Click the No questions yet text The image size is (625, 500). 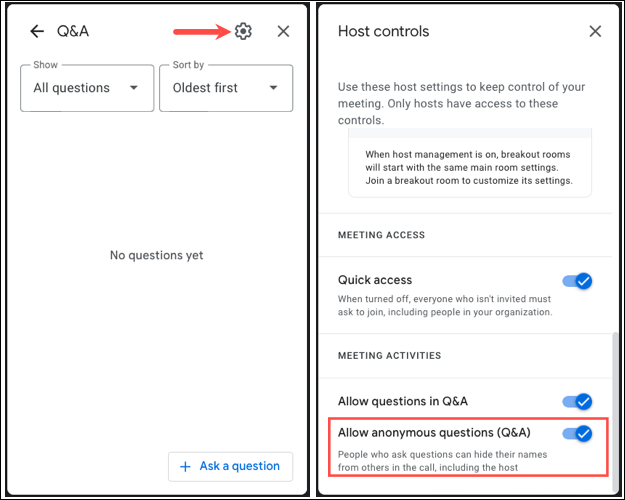(x=156, y=255)
